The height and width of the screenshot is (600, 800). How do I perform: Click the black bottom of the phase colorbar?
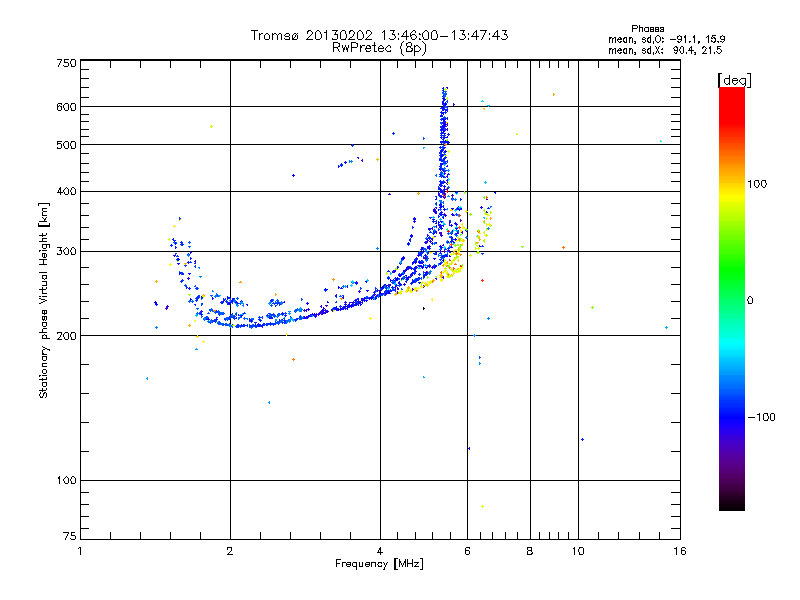(732, 503)
